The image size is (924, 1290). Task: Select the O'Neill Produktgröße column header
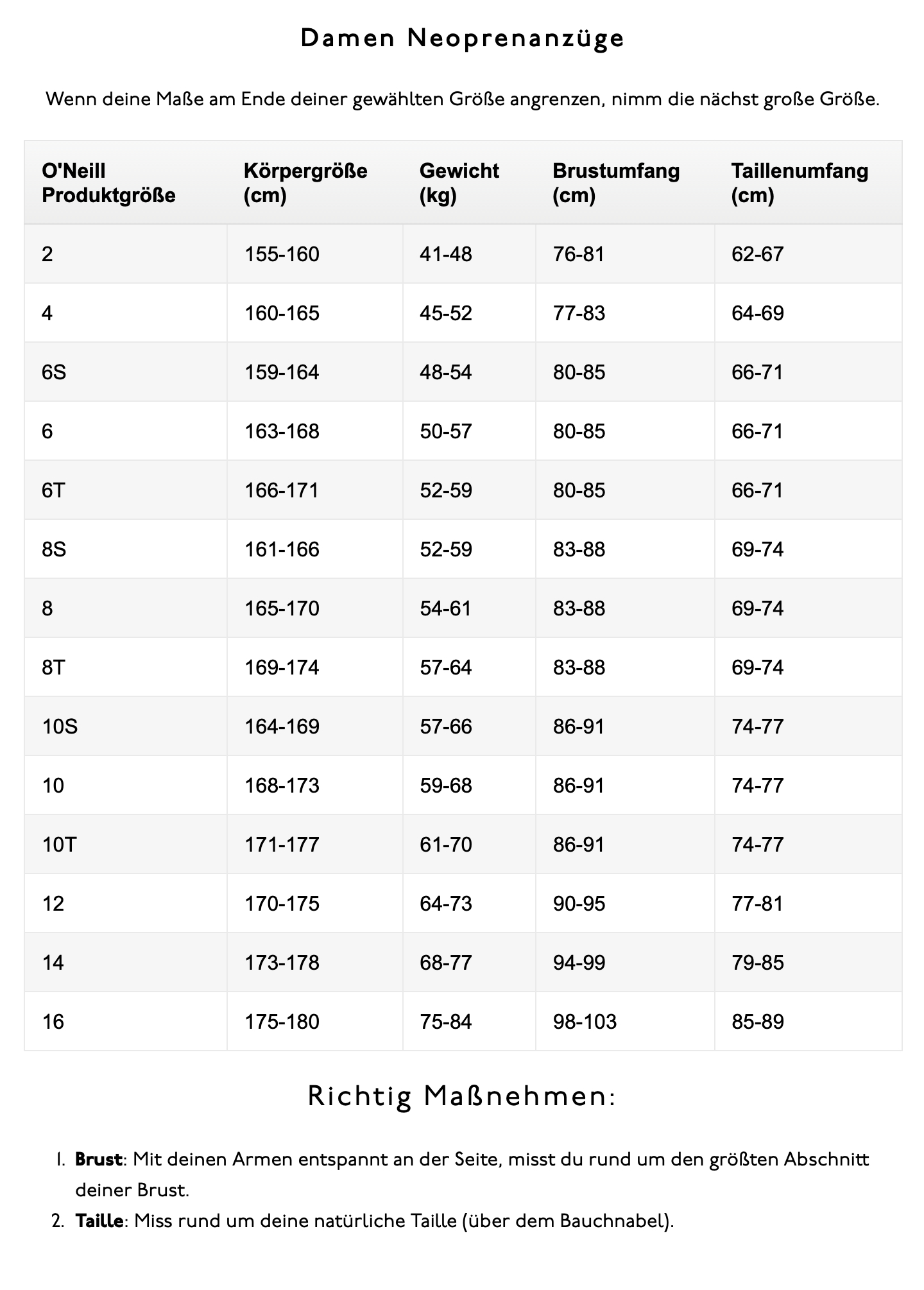click(108, 183)
